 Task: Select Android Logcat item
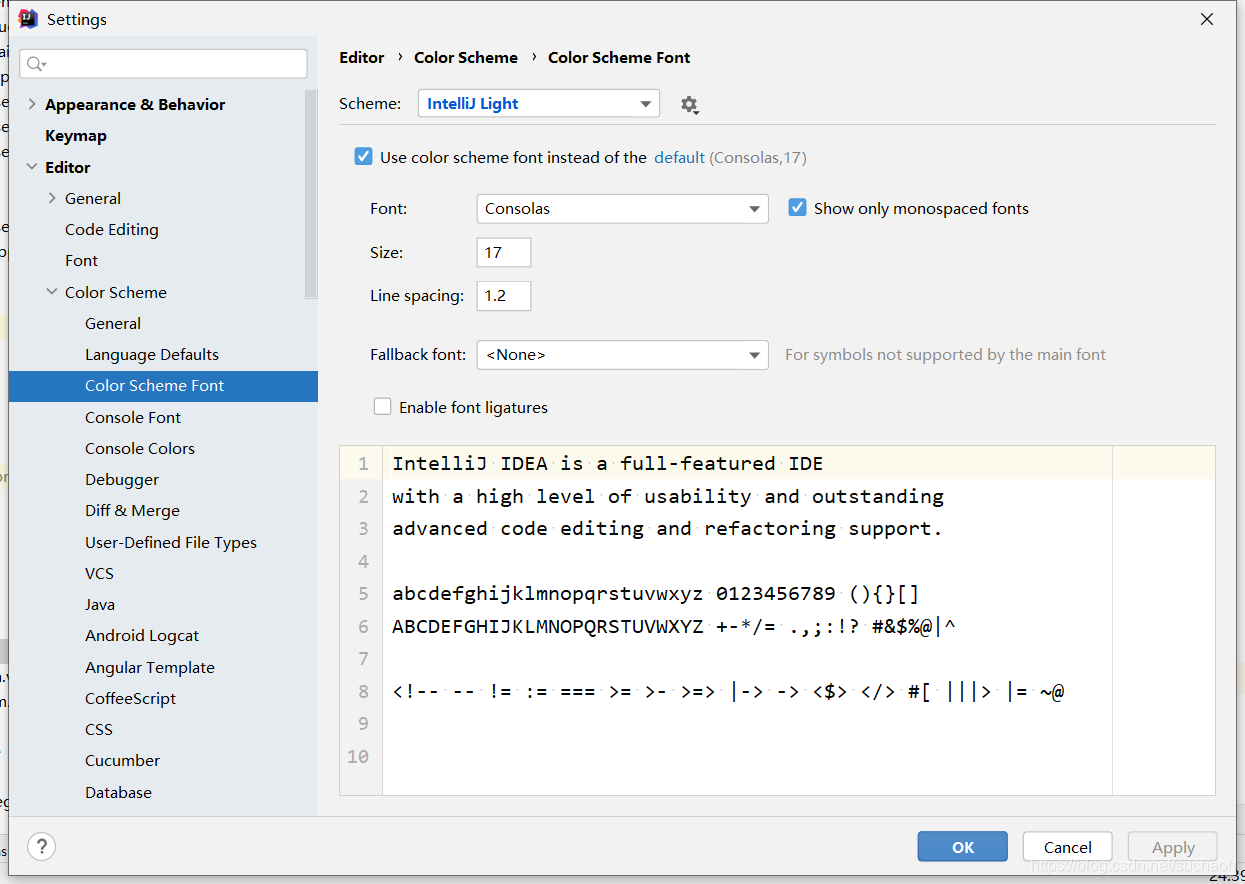(x=142, y=636)
